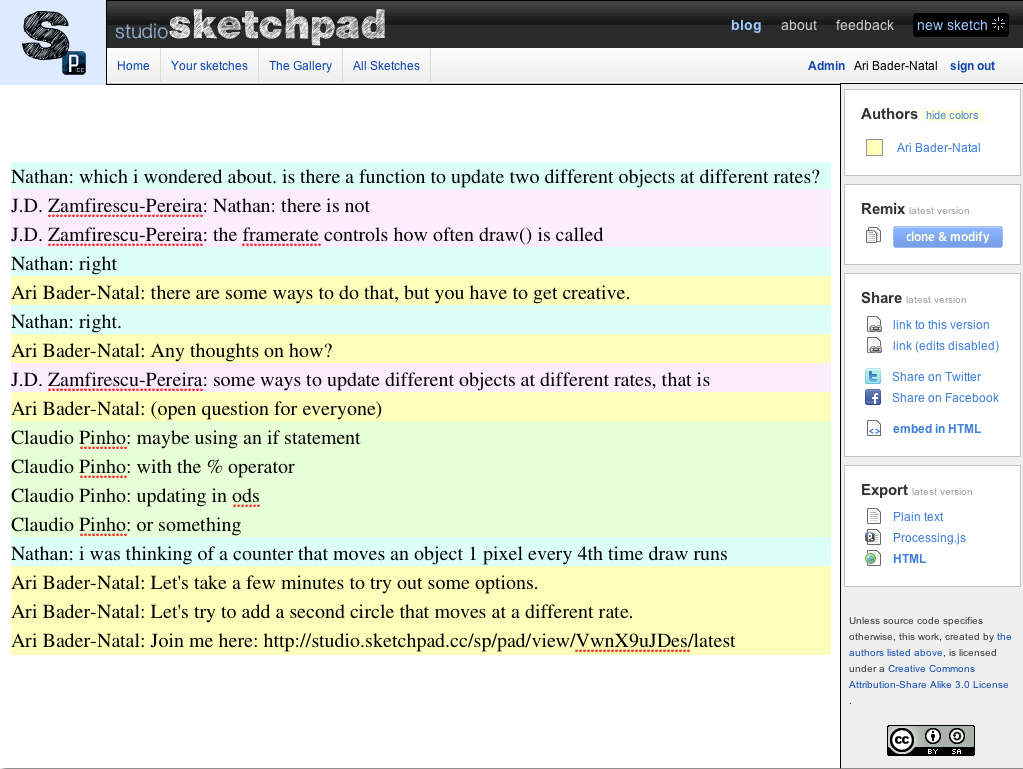Open the blog page
The image size is (1023, 769).
coord(746,25)
